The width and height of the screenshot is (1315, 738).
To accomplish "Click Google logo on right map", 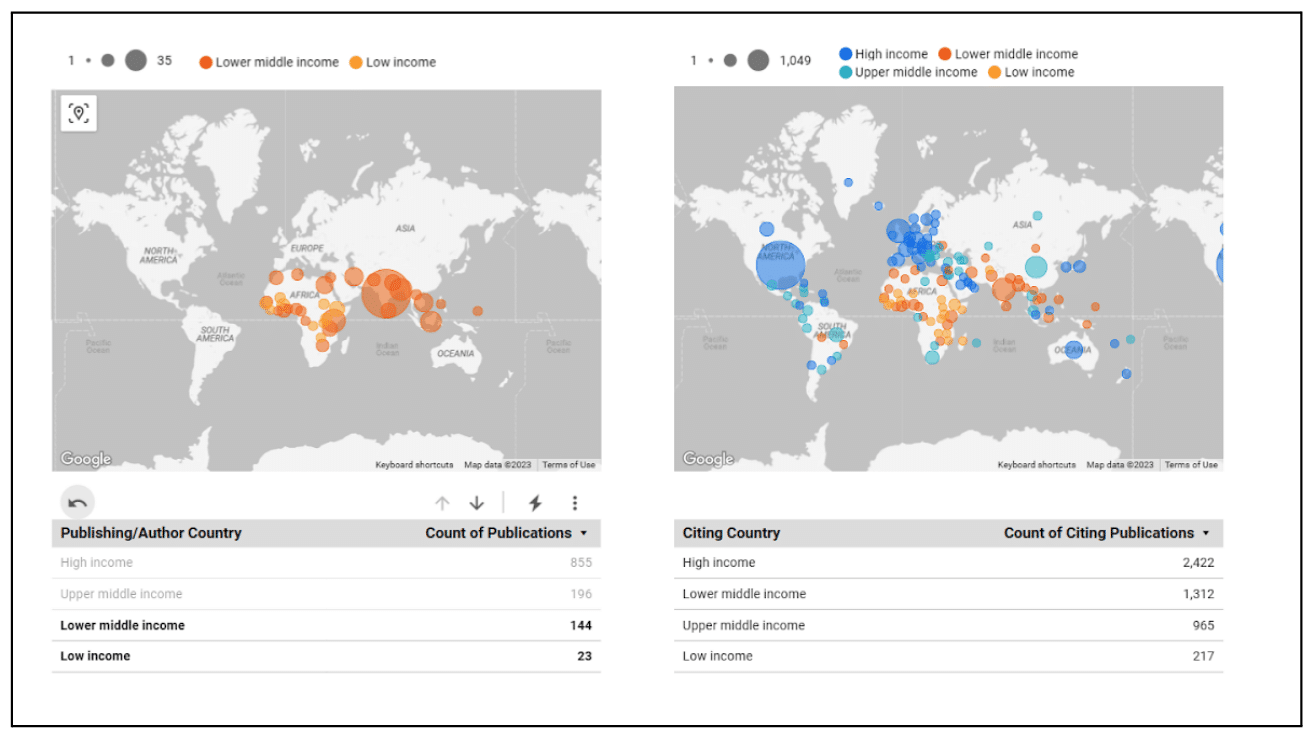I will click(x=708, y=459).
